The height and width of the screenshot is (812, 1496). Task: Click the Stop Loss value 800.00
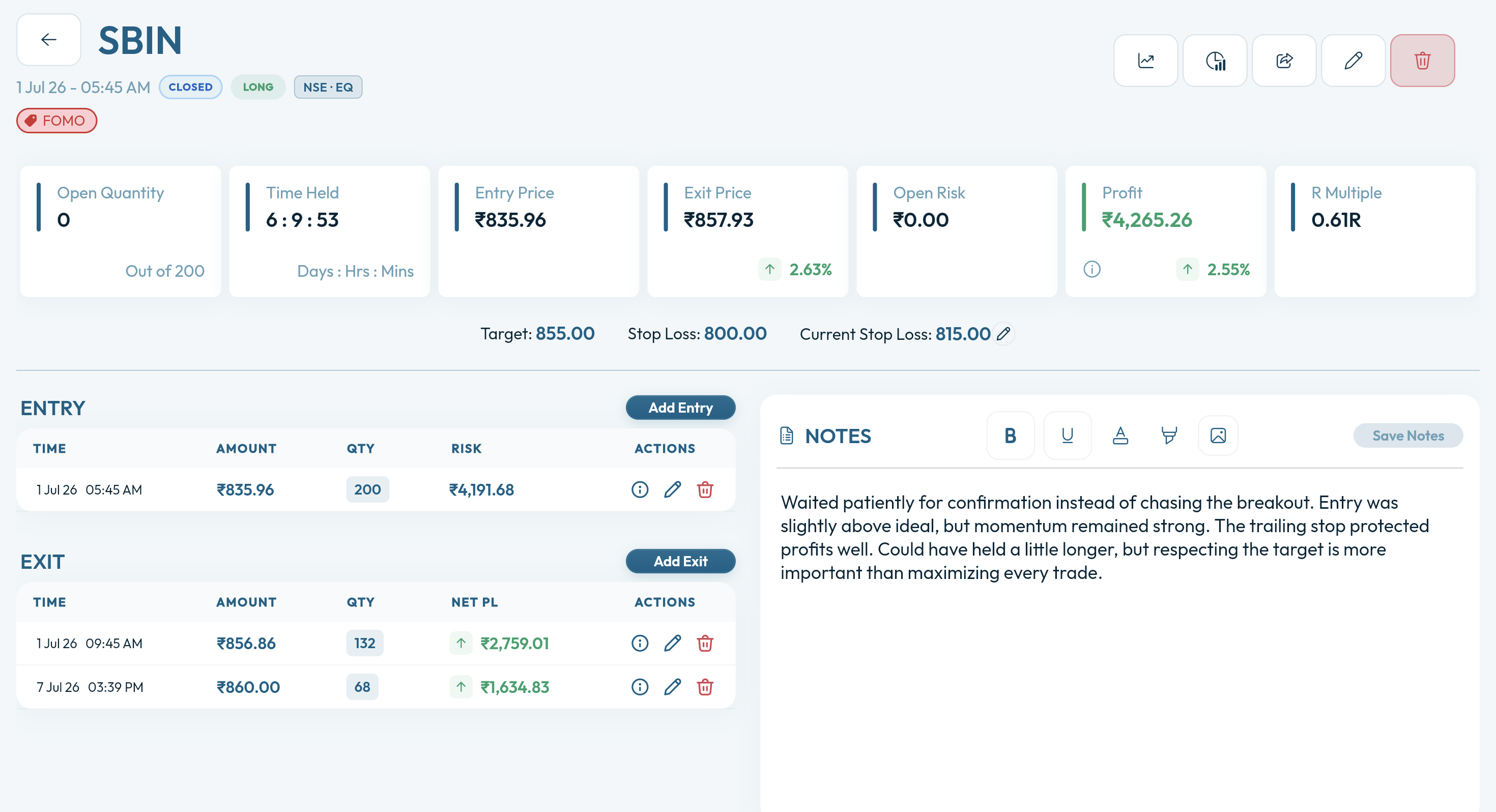pos(735,333)
